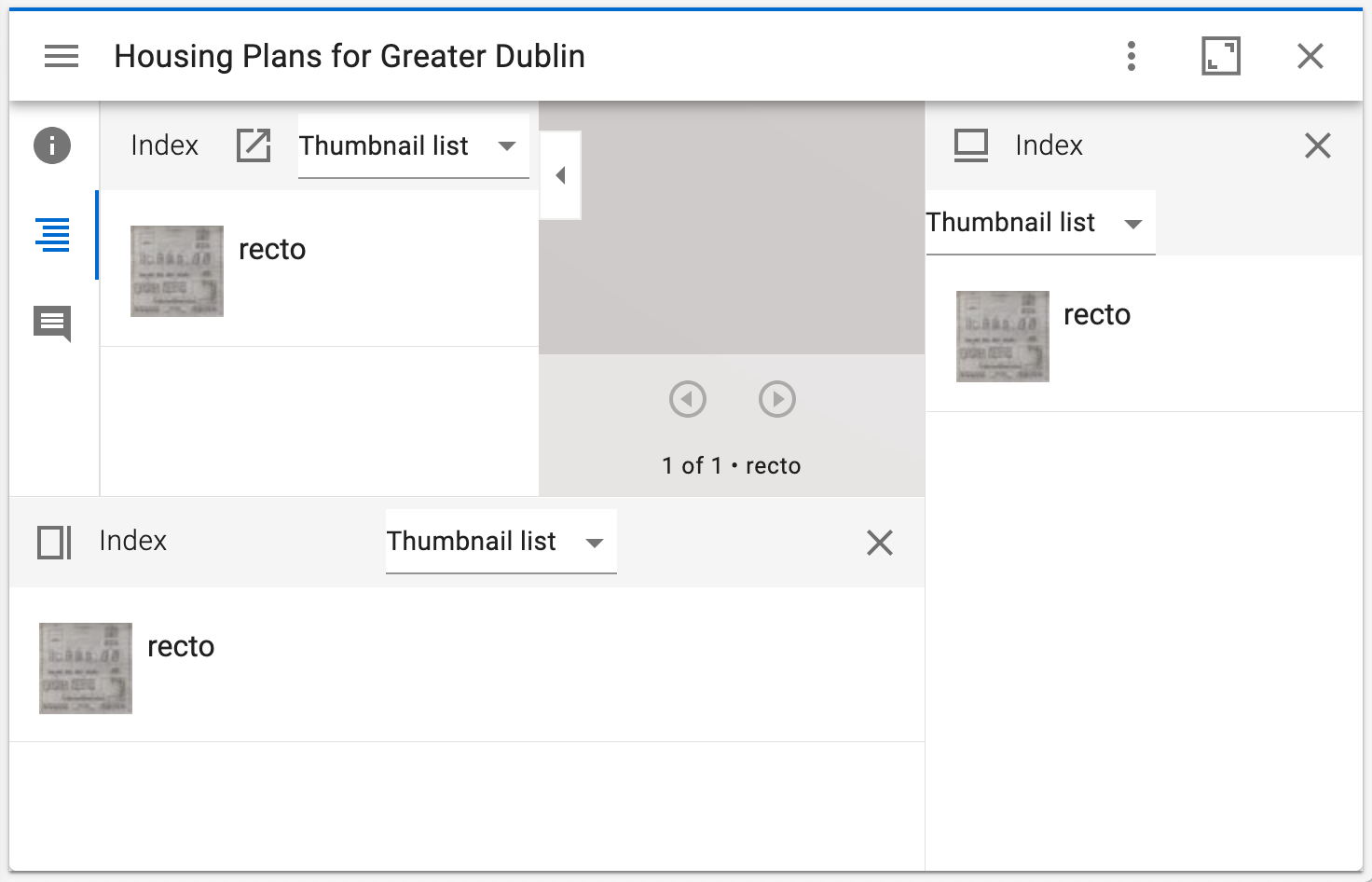This screenshot has height=882, width=1372.
Task: Close the right Index companion panel
Action: (x=1317, y=145)
